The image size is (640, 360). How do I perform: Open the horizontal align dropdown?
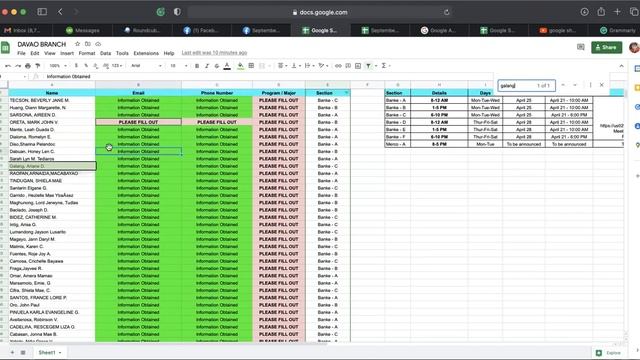point(282,66)
